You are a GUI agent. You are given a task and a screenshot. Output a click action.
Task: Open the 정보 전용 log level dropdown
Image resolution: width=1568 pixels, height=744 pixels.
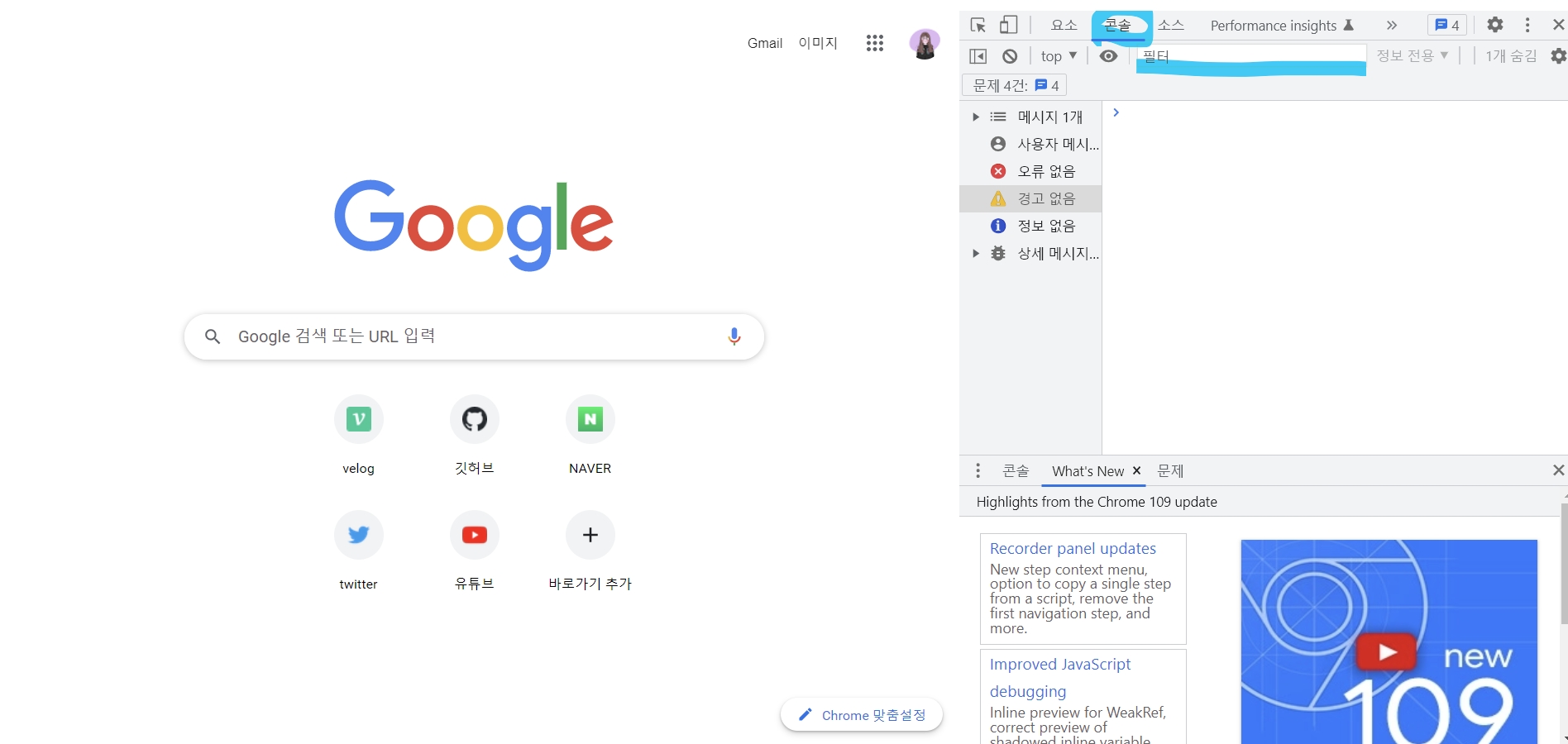1412,56
